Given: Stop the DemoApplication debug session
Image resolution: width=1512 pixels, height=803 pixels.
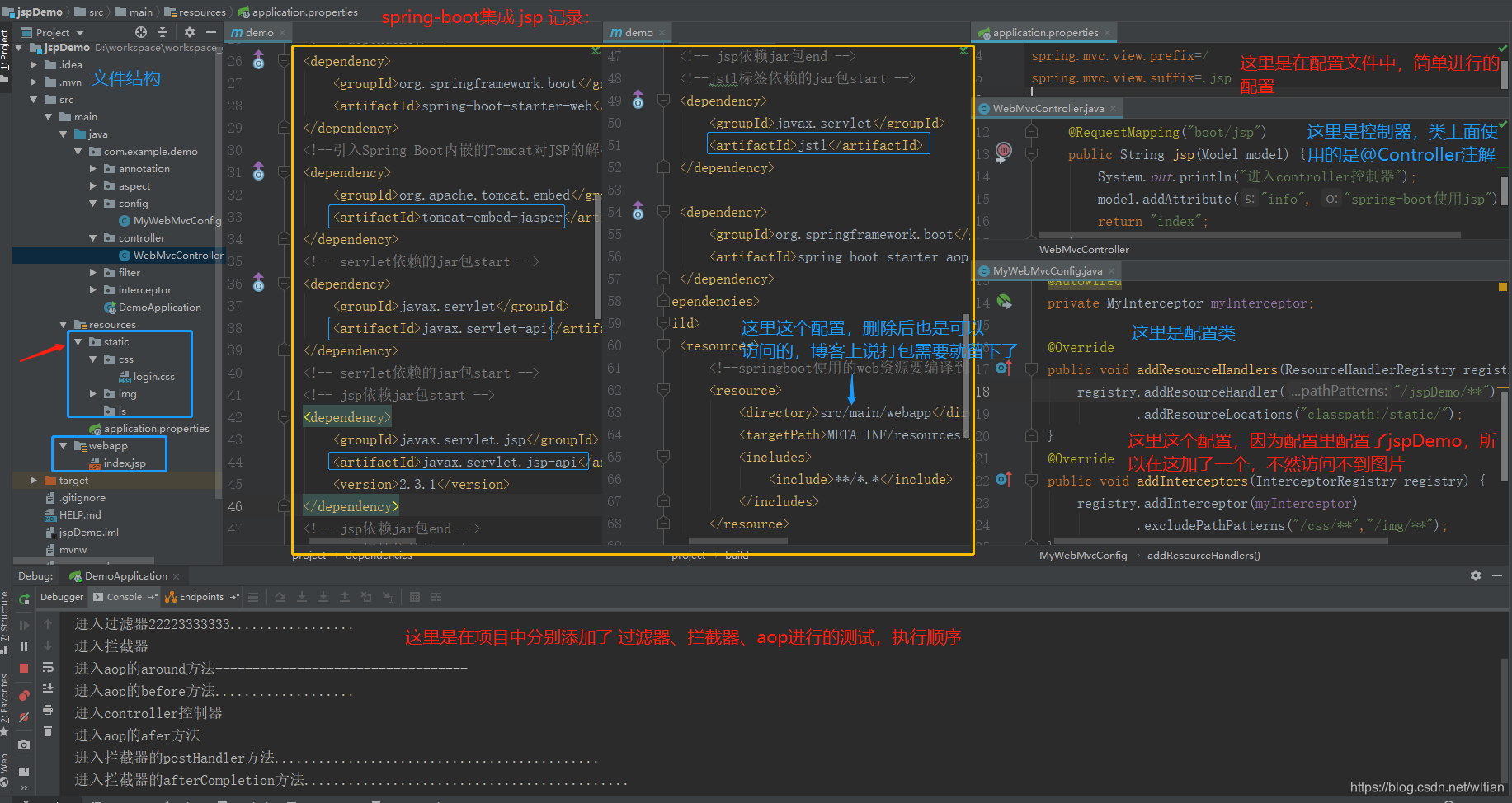Looking at the screenshot, I should coord(24,669).
